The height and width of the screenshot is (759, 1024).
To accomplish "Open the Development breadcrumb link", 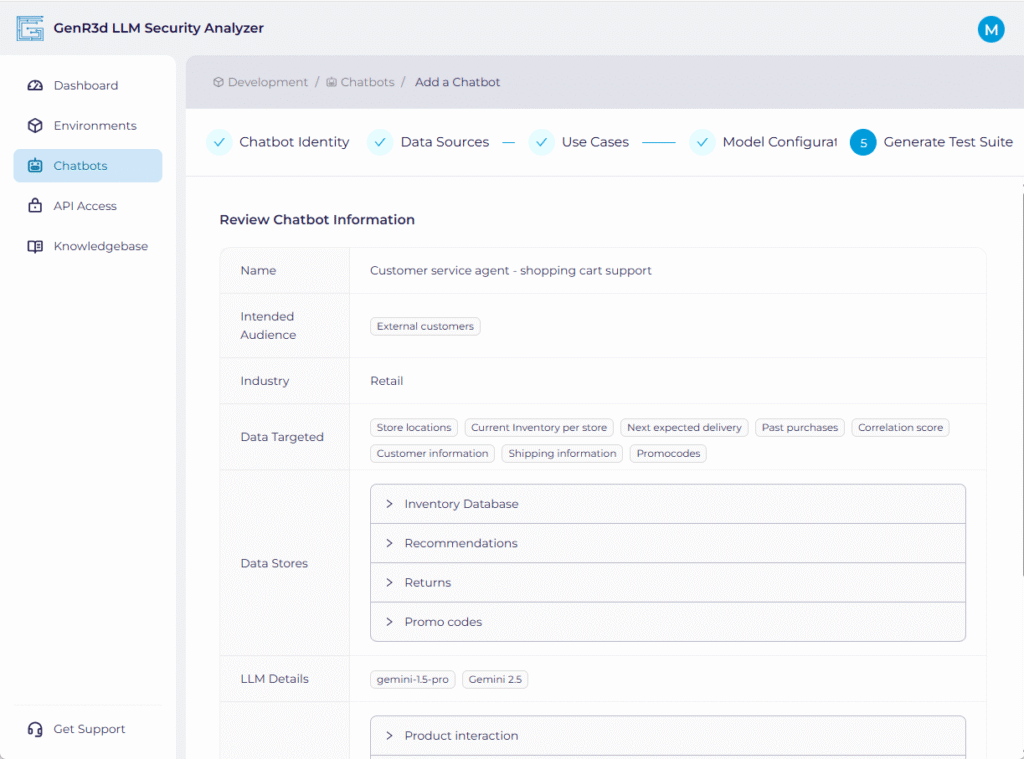I will (x=267, y=82).
